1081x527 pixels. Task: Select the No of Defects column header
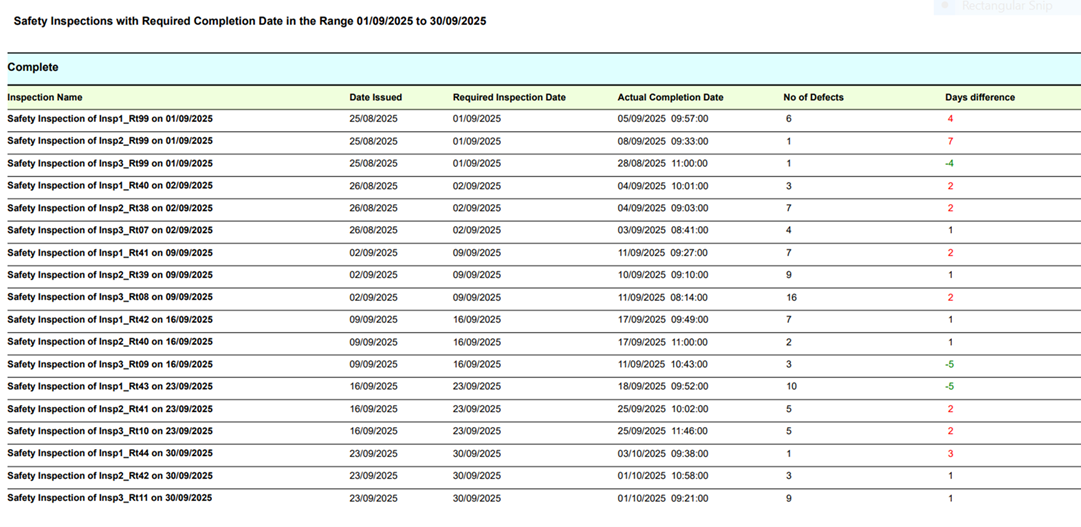coord(813,98)
